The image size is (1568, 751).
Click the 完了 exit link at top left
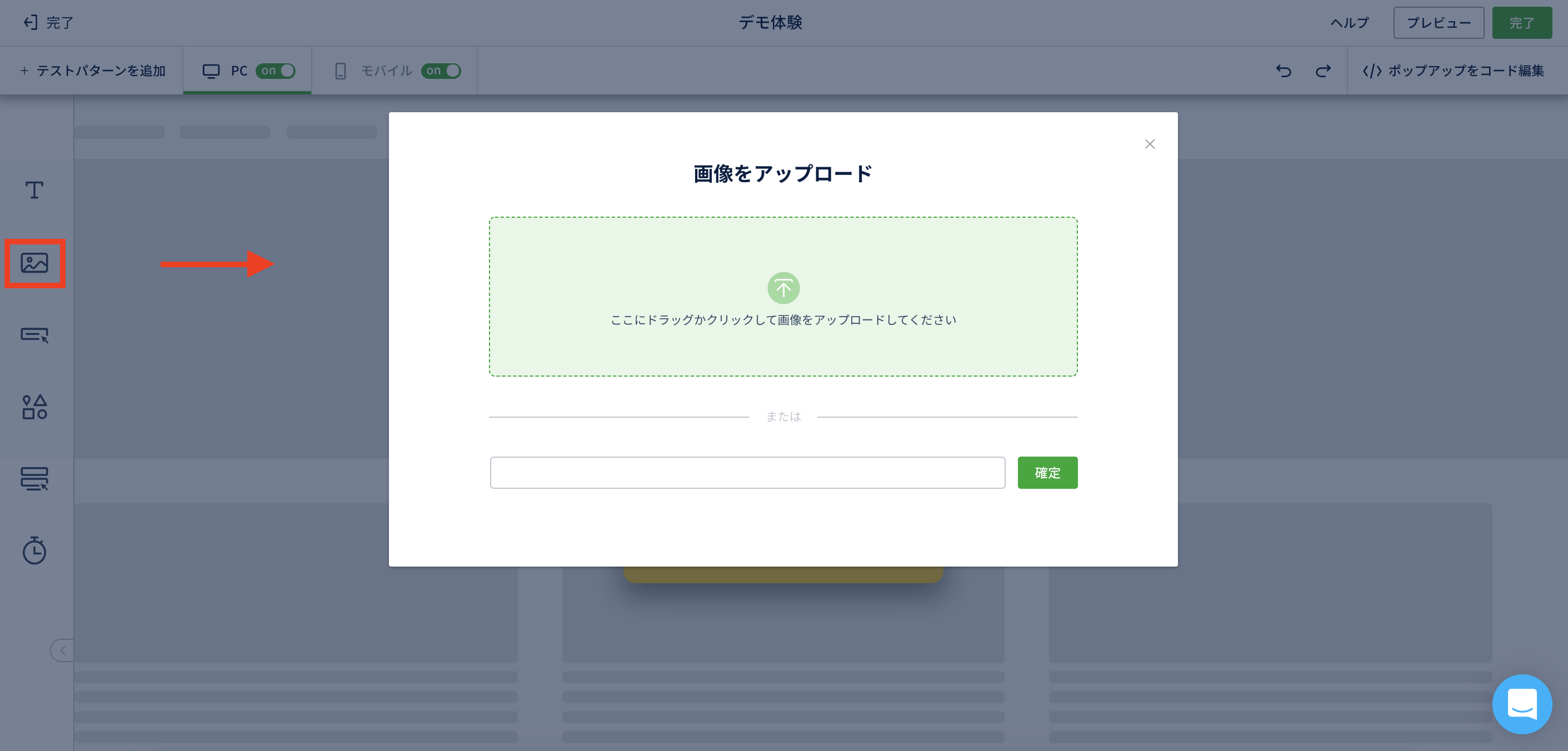49,23
